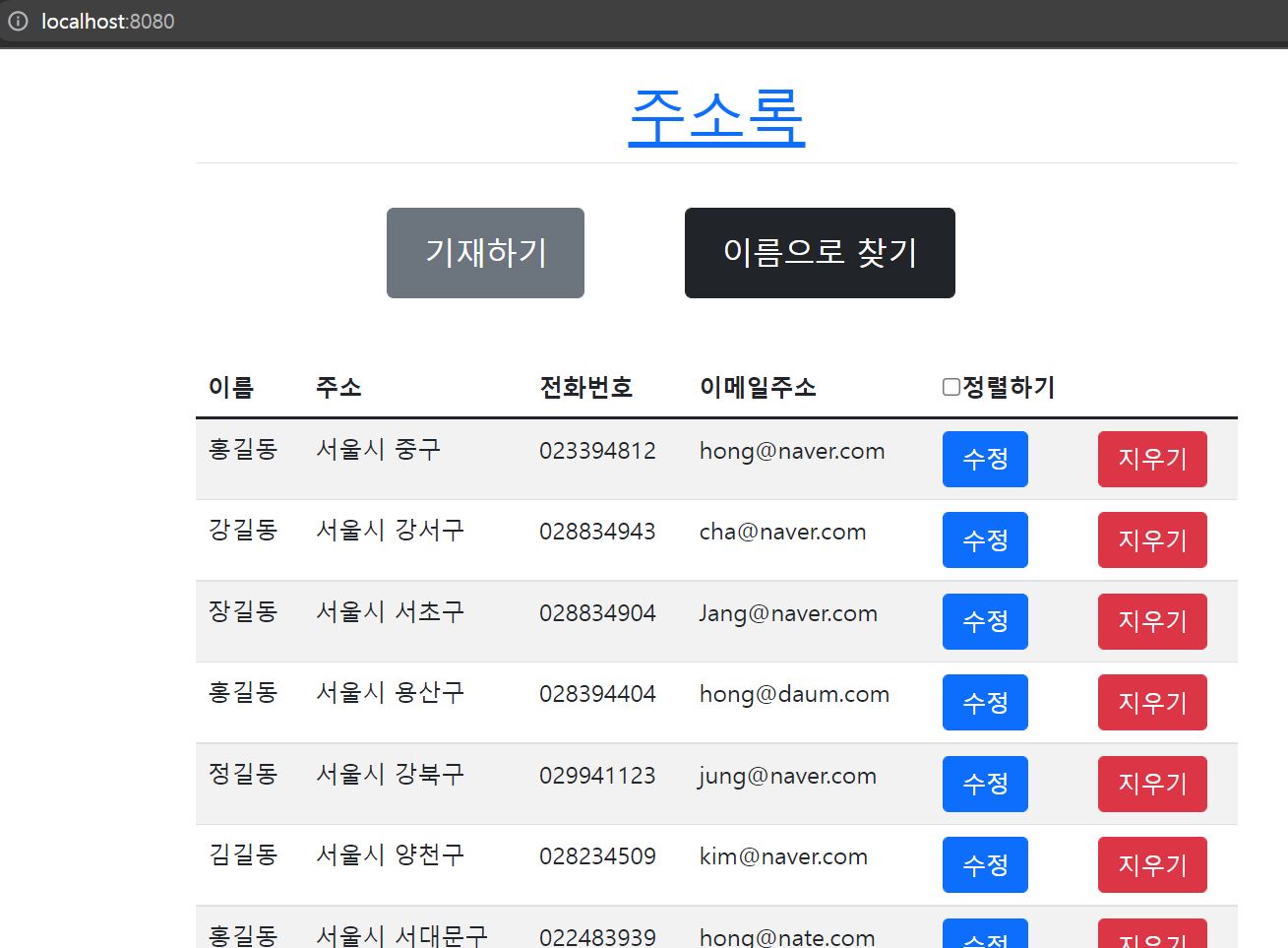
Task: Click the 정렬하기 label text
Action: (x=1009, y=387)
